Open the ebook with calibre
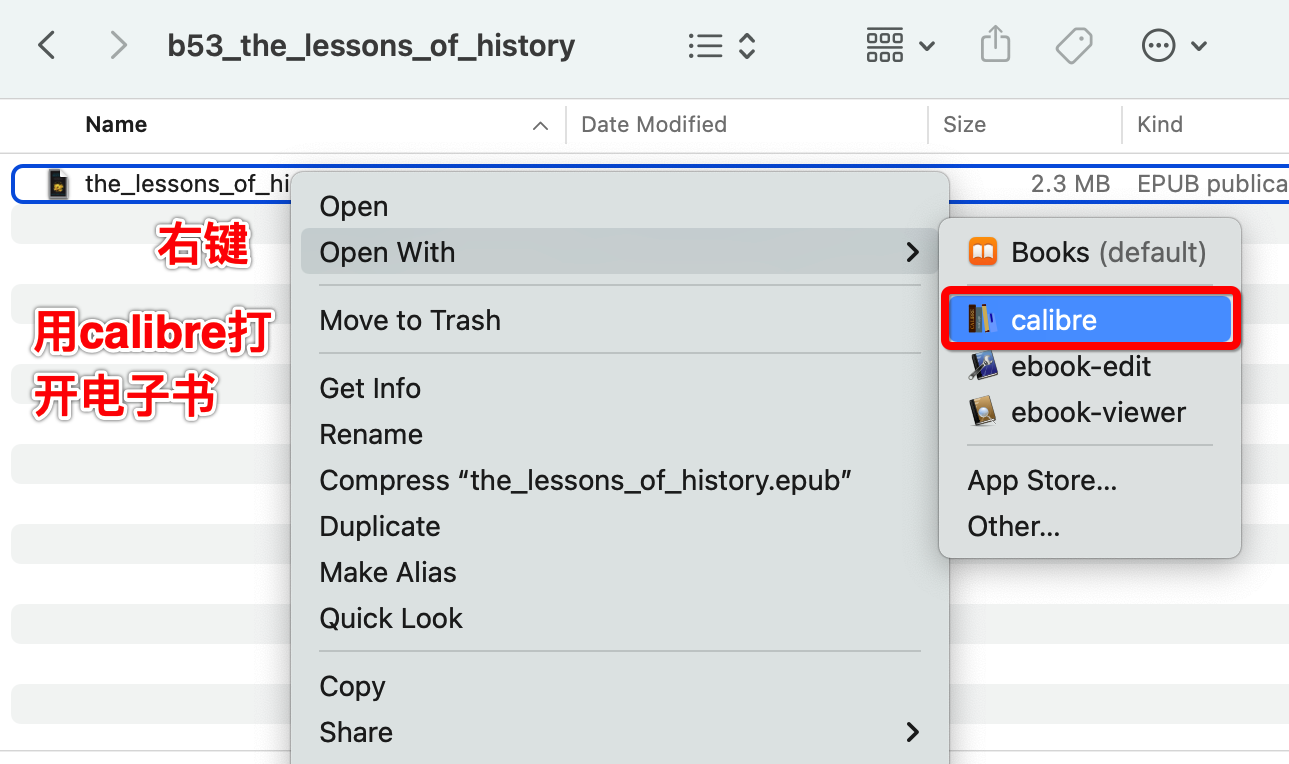 pyautogui.click(x=1053, y=320)
